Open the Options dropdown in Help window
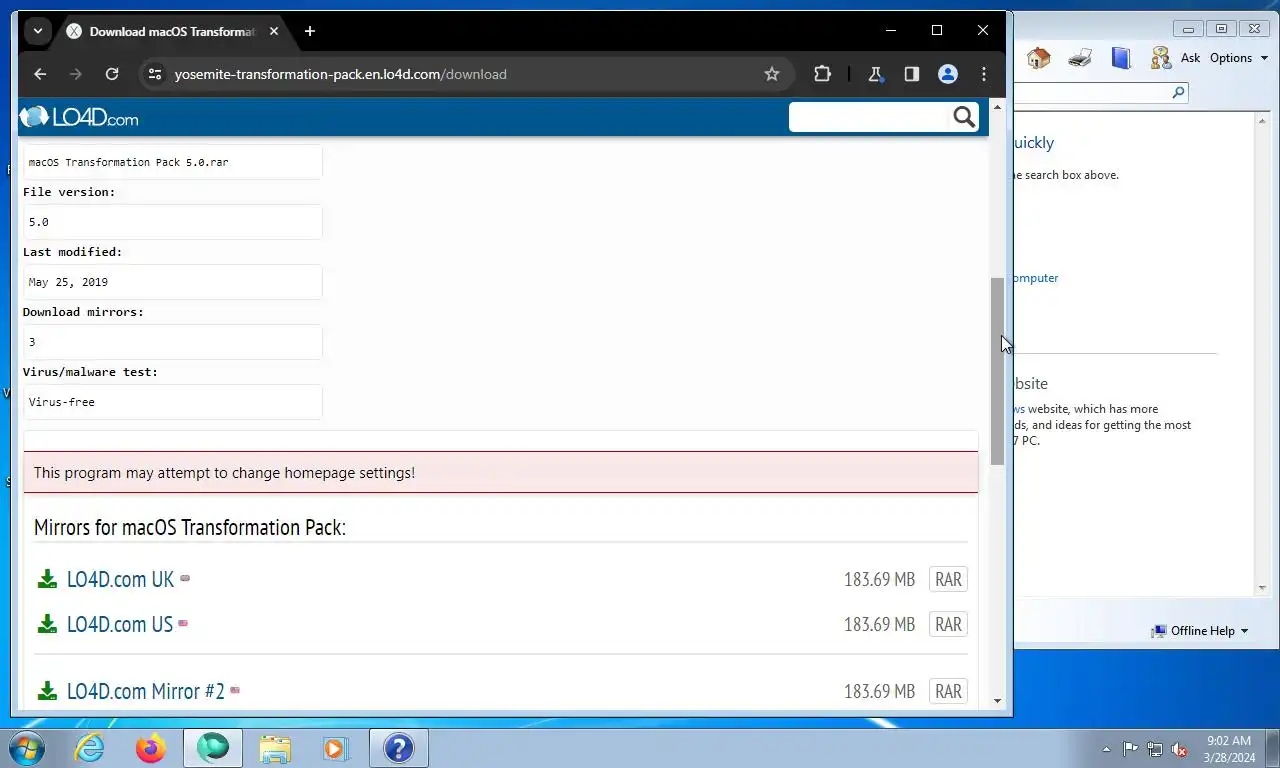 pos(1239,58)
